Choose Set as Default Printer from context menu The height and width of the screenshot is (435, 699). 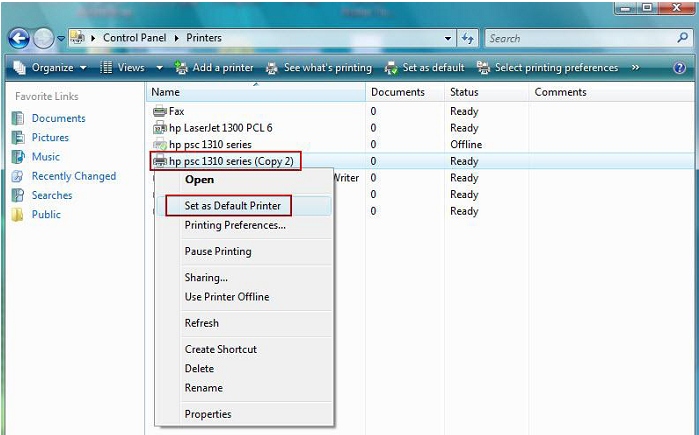click(x=233, y=206)
